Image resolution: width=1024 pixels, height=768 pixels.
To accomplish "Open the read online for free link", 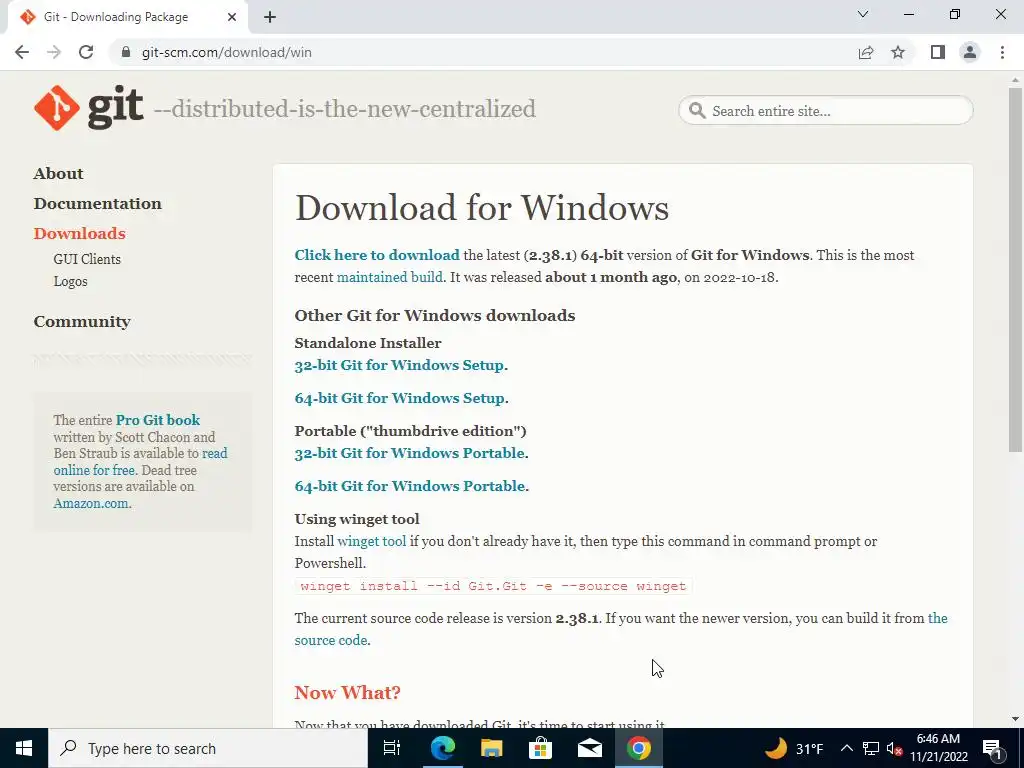I will click(x=94, y=470).
